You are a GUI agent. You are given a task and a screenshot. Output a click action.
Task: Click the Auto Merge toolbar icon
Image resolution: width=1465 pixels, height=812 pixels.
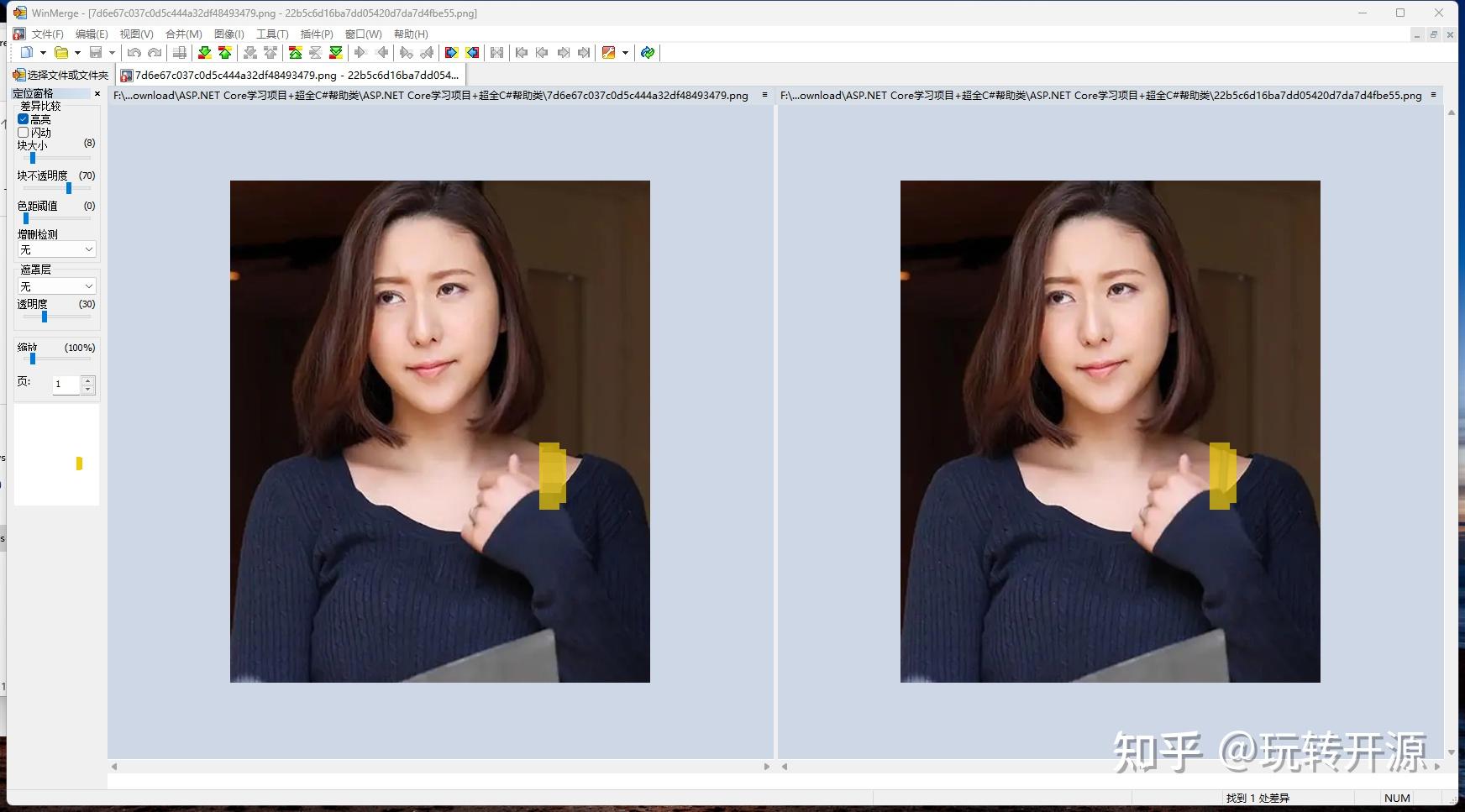[497, 52]
